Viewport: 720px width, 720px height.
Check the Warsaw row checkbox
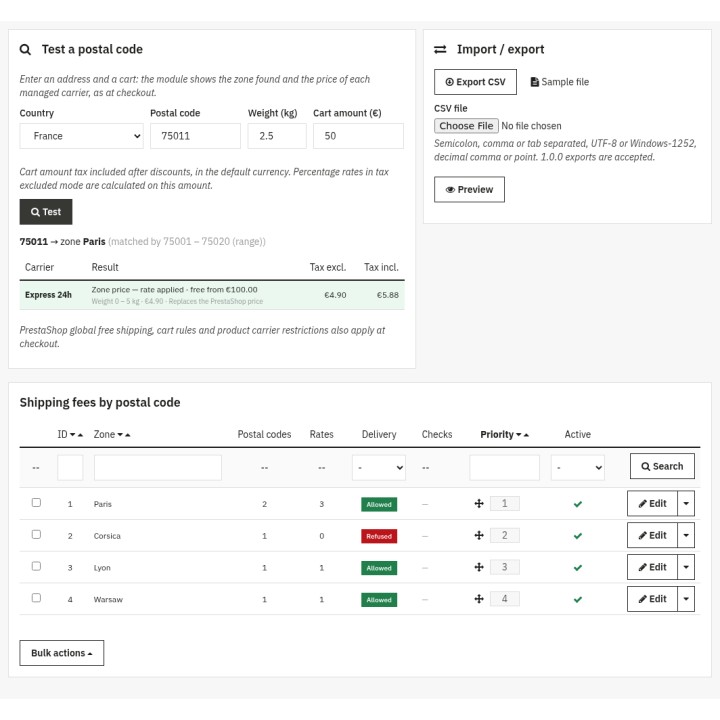click(x=36, y=597)
